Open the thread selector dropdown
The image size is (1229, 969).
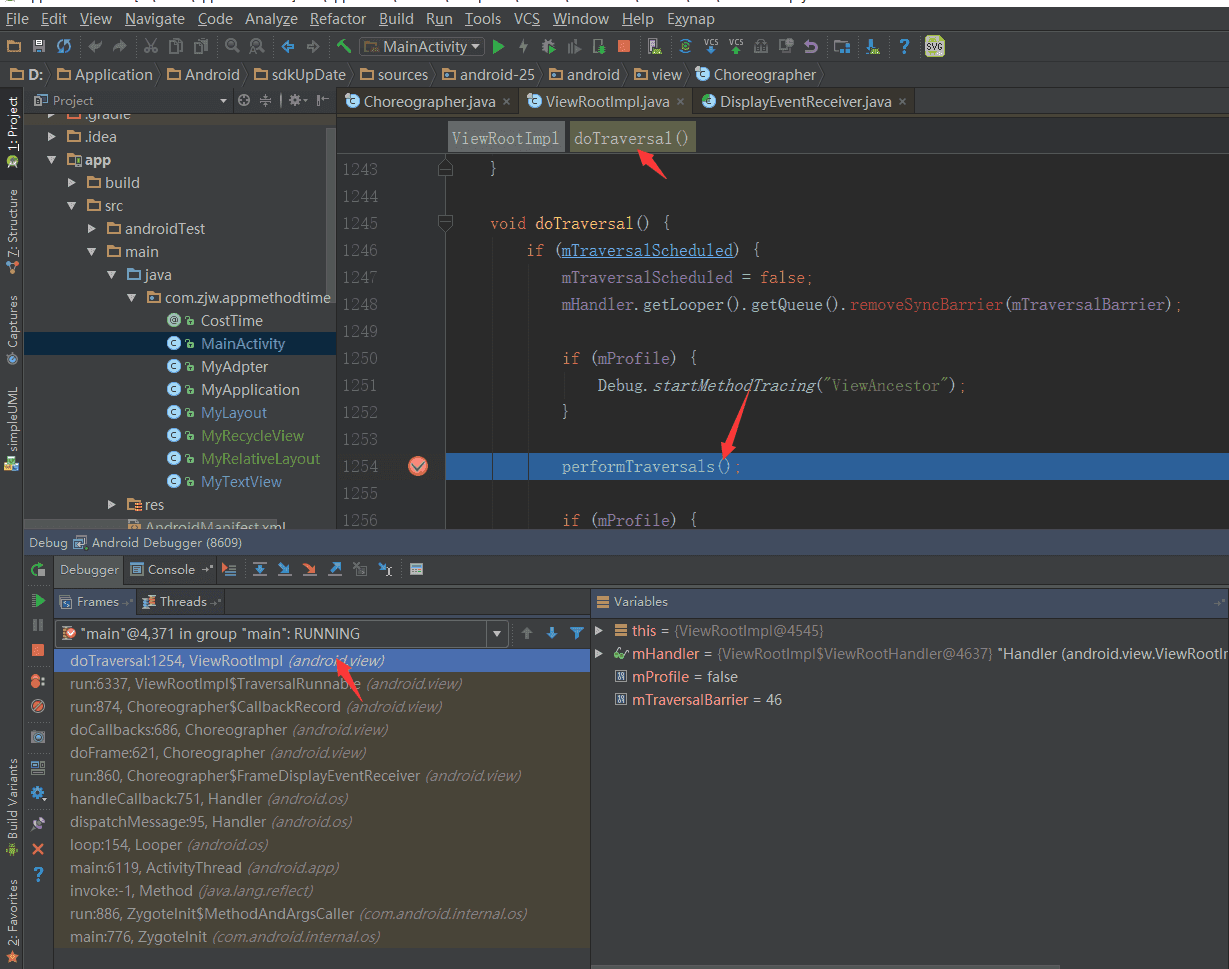pos(497,633)
